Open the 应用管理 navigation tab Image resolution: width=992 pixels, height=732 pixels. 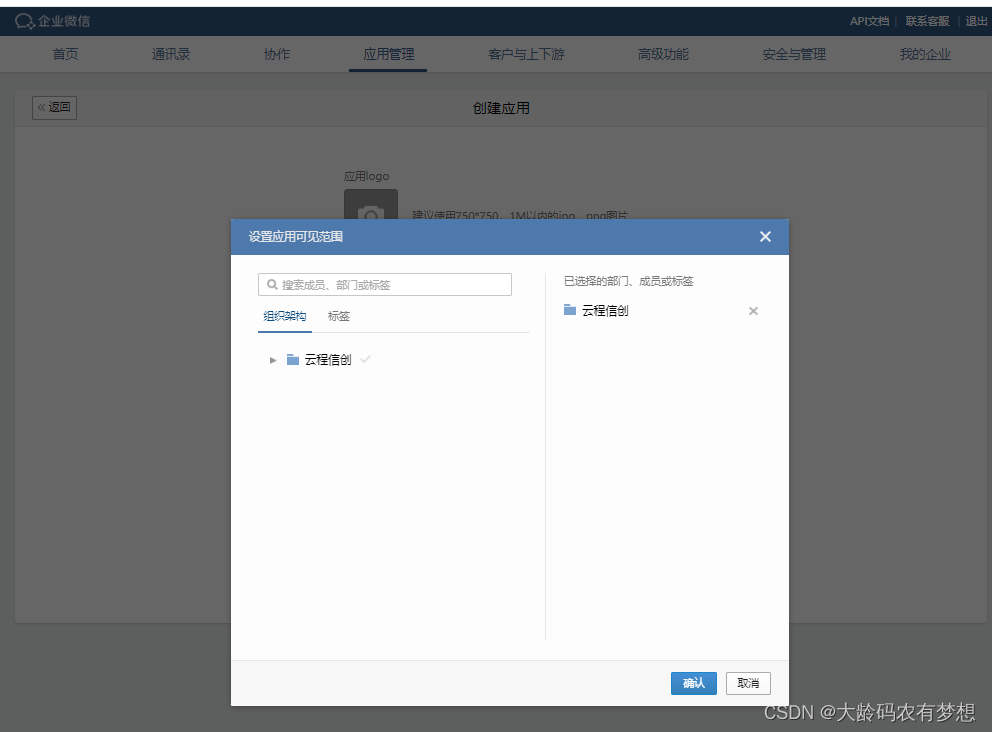[x=388, y=54]
